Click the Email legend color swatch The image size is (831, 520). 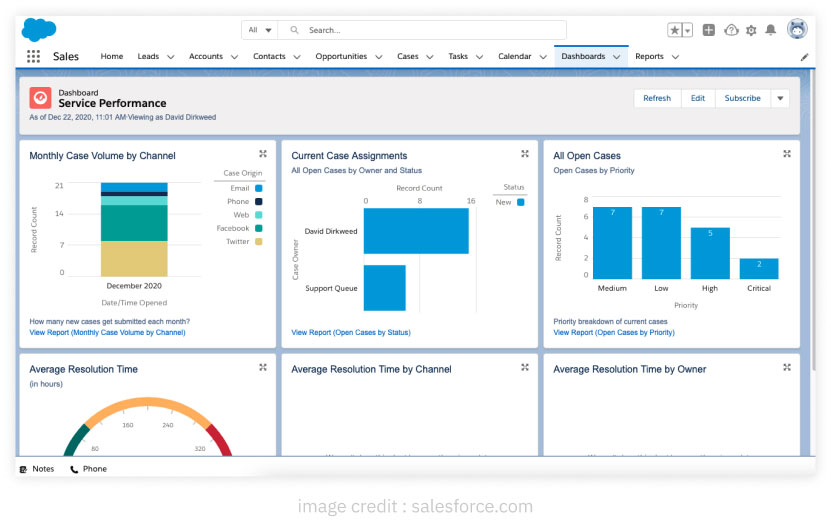click(x=259, y=188)
